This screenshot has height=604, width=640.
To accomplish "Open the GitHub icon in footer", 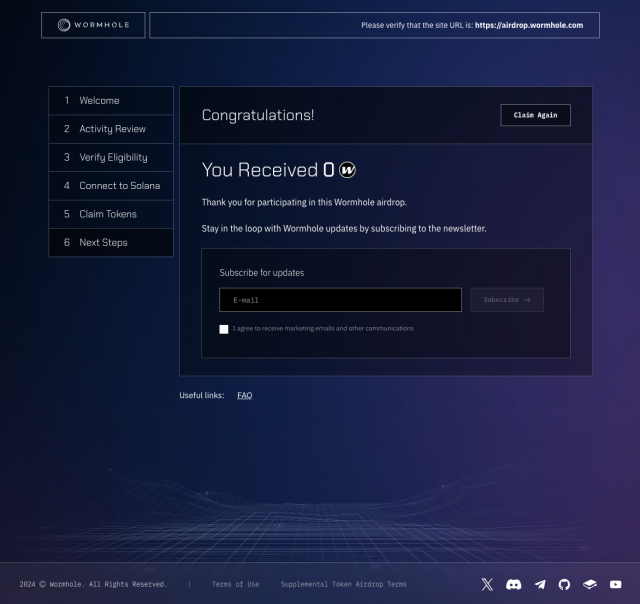I will (564, 584).
